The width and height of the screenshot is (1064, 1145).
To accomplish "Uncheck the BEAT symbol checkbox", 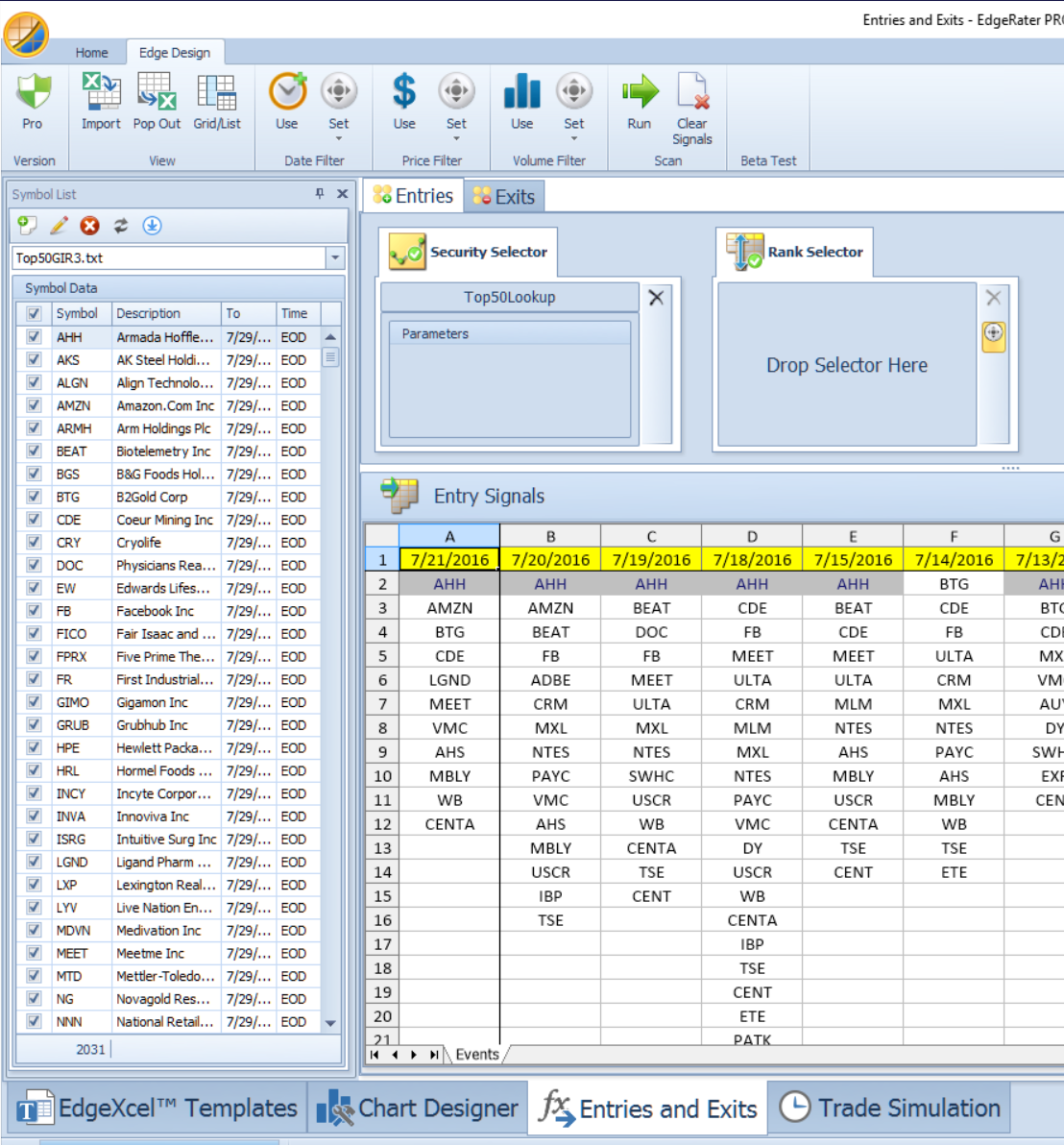I will 34,451.
